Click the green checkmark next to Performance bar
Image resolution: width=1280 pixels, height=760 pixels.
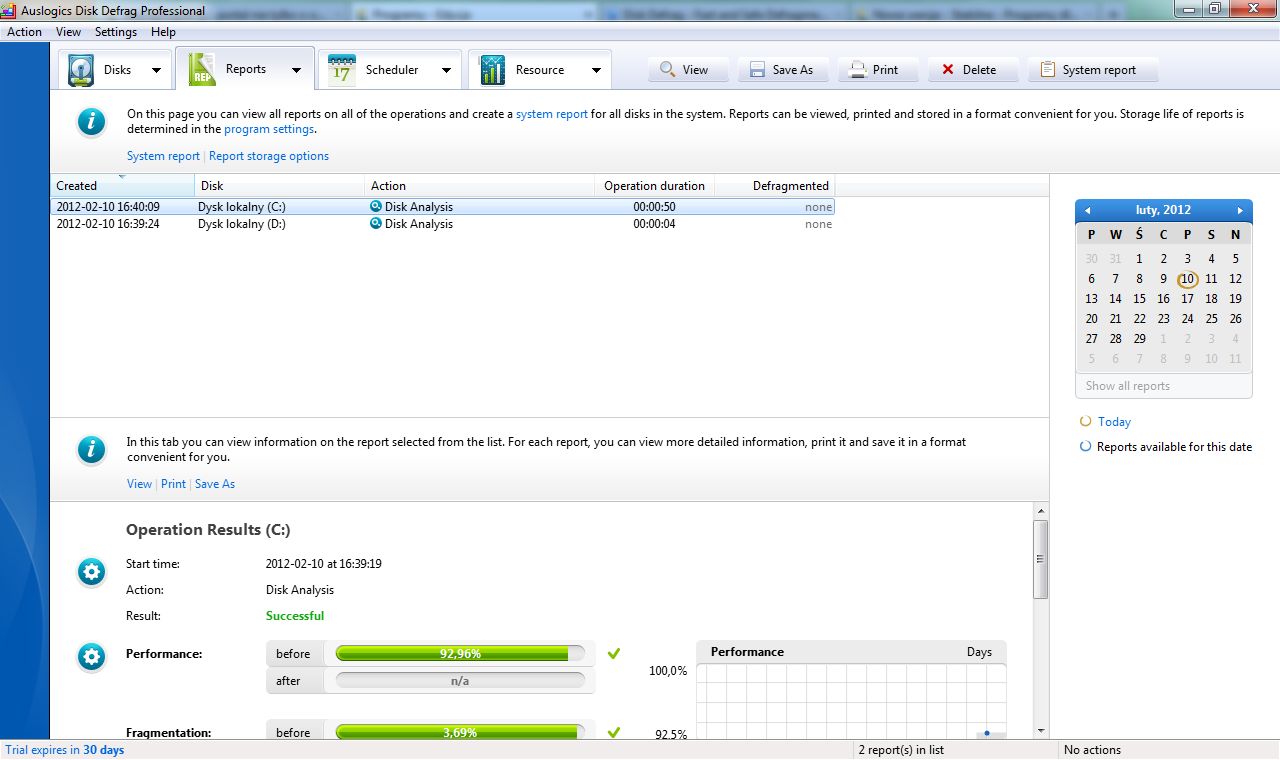click(614, 653)
